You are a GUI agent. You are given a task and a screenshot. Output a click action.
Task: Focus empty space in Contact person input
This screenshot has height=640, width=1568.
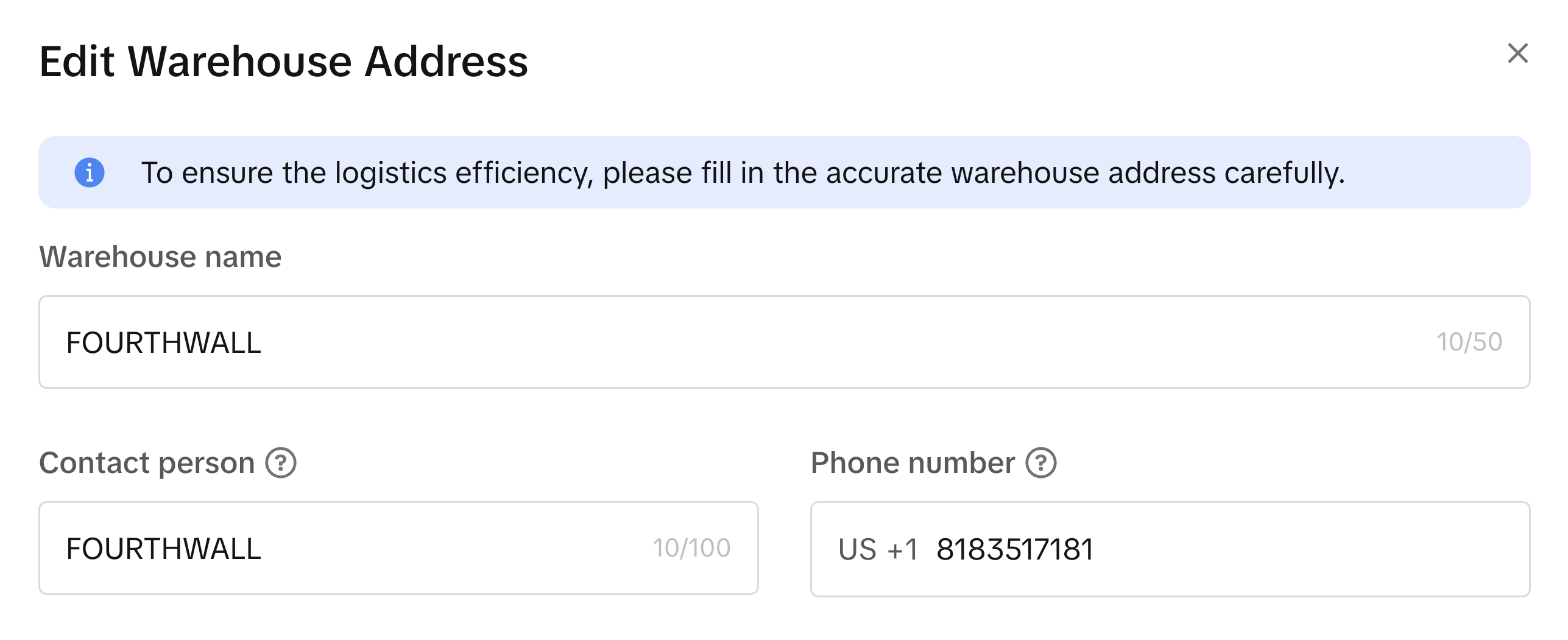point(457,549)
